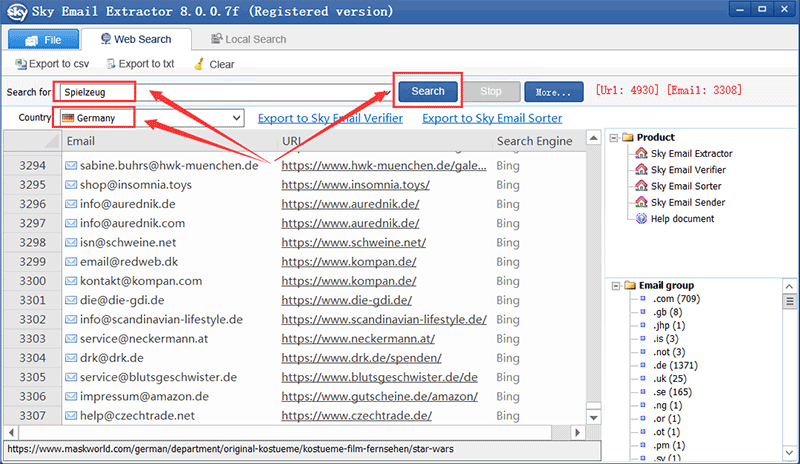Click the horizontal scroll right arrow

[578, 432]
